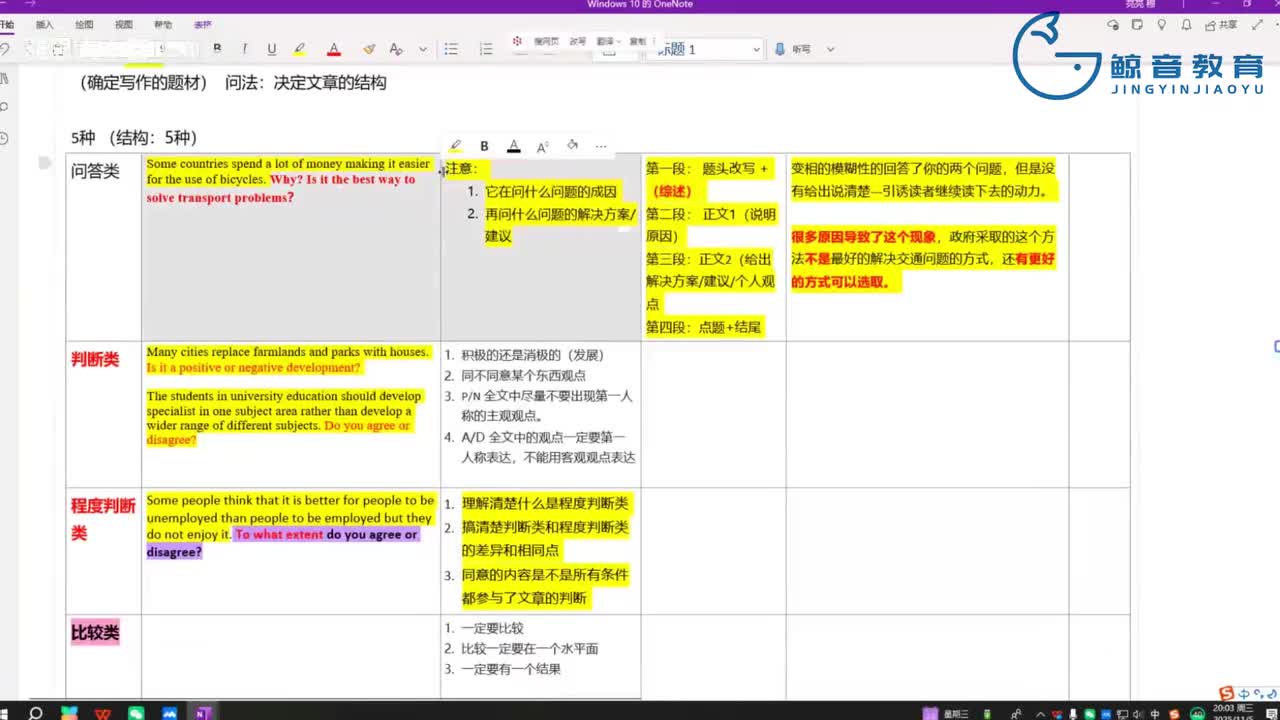
Task: Click the list item 它在问什么问题的成因
Action: point(551,192)
